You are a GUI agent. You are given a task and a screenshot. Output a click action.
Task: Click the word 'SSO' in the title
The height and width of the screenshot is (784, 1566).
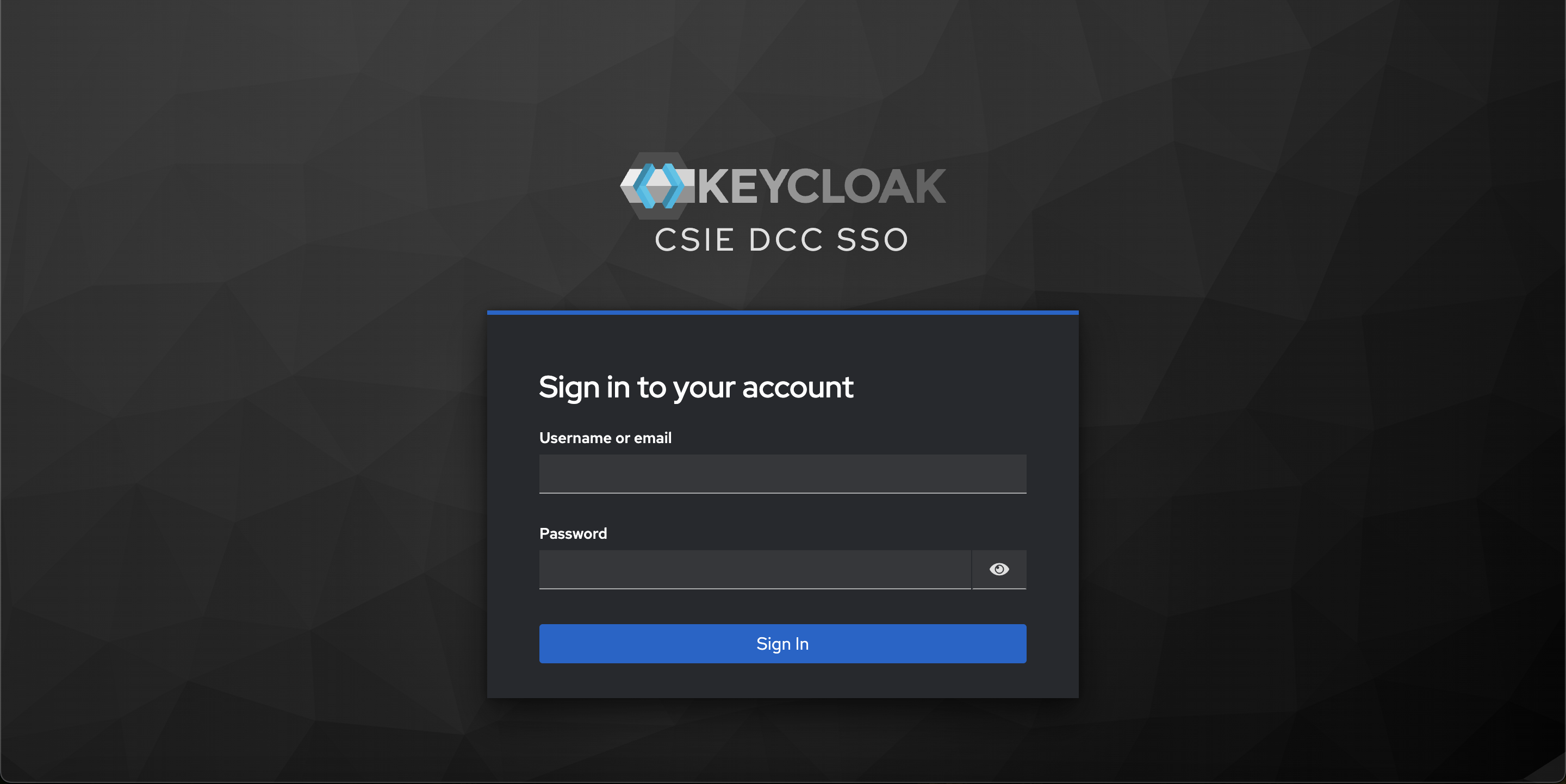[872, 239]
